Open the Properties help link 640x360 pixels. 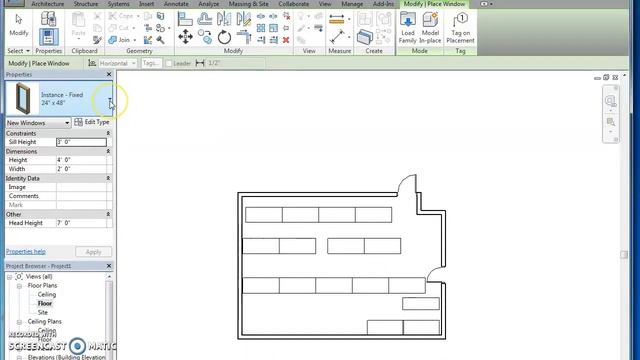(x=26, y=251)
